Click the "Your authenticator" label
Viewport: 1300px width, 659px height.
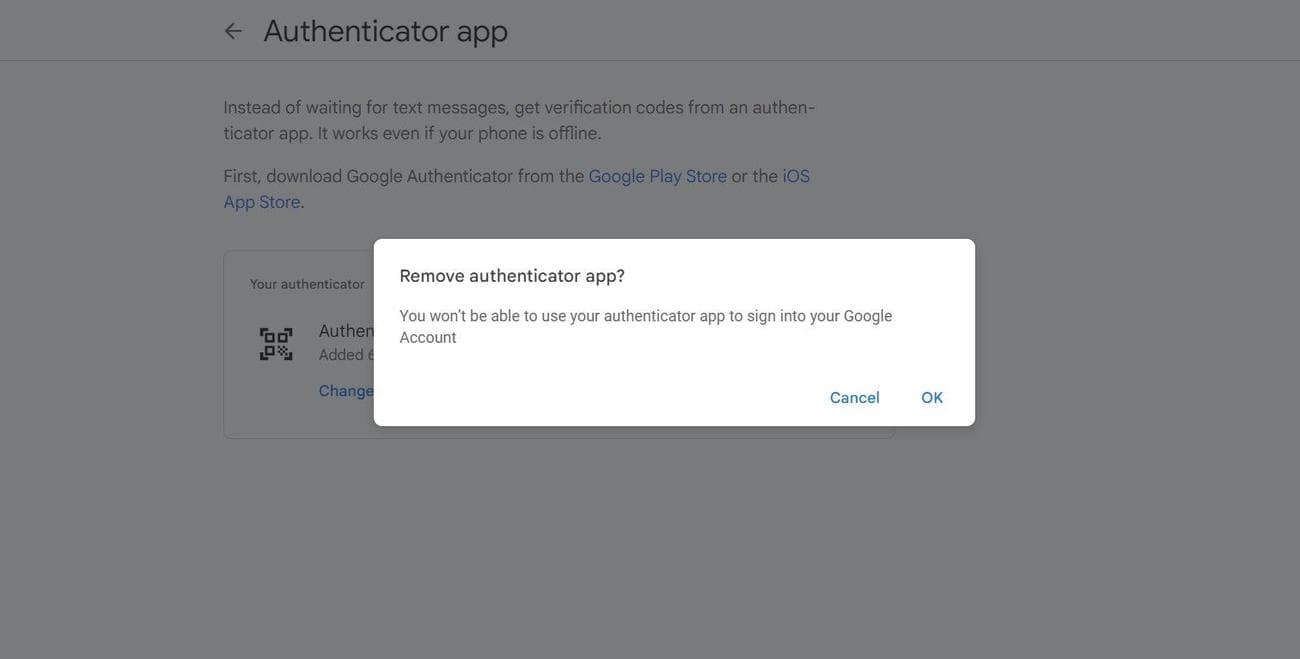[x=307, y=284]
